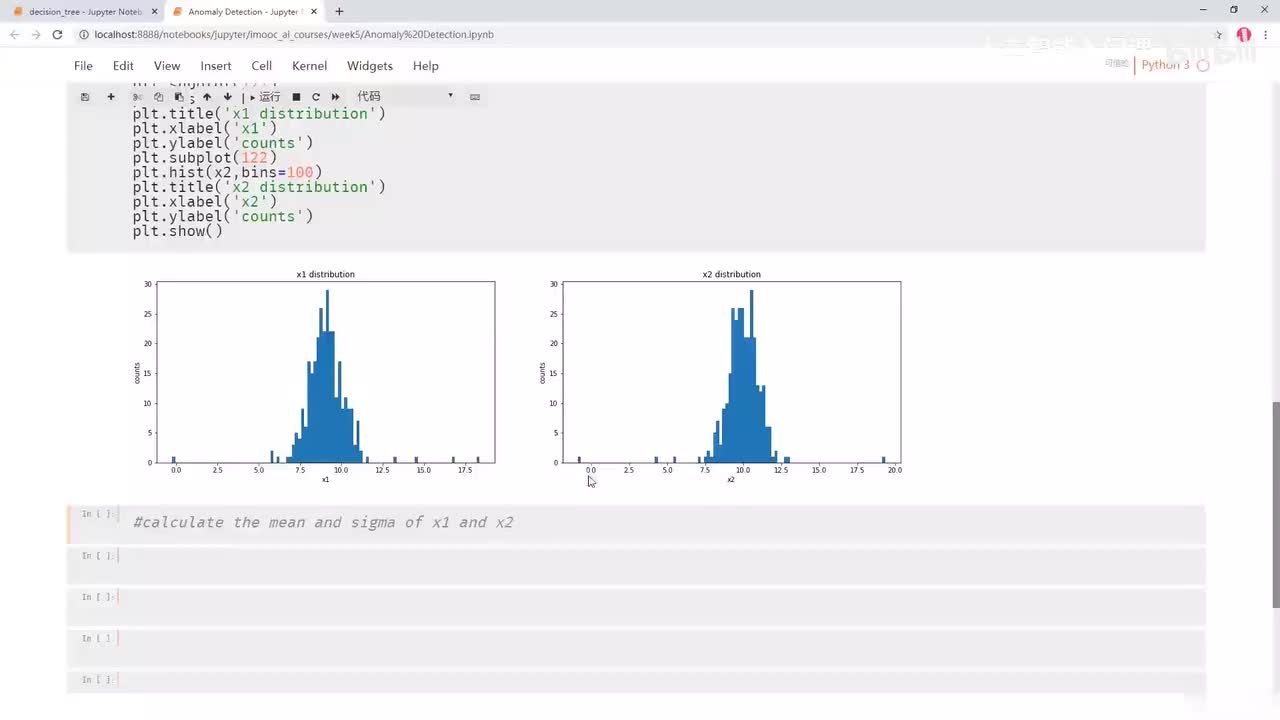Move selected cell down arrow
The width and height of the screenshot is (1280, 720).
[x=228, y=97]
